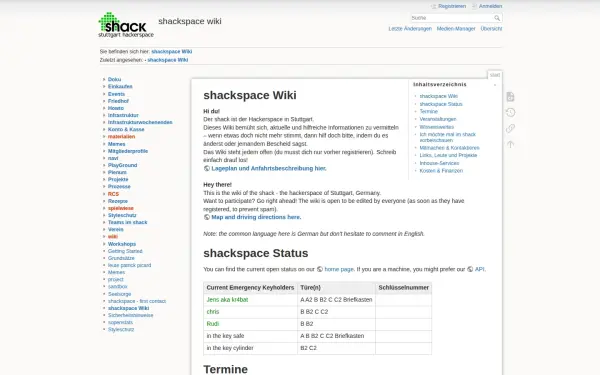
Task: Open the 'chris' keyholder profile
Action: (213, 312)
